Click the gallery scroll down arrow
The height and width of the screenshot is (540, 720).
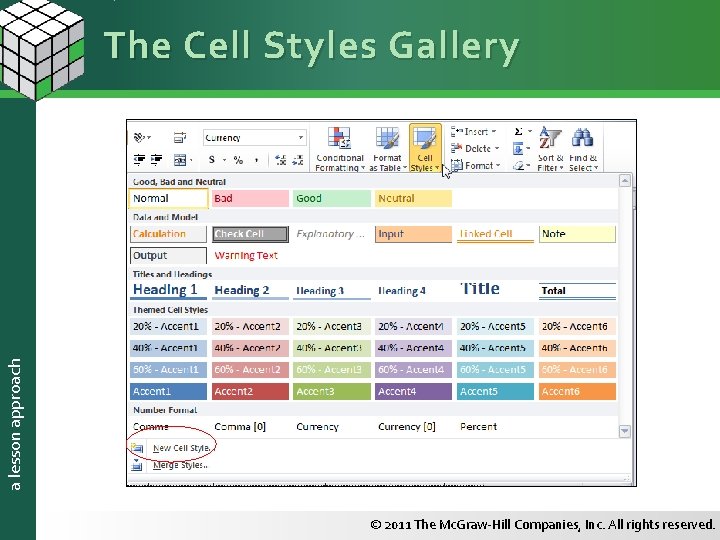pos(624,431)
